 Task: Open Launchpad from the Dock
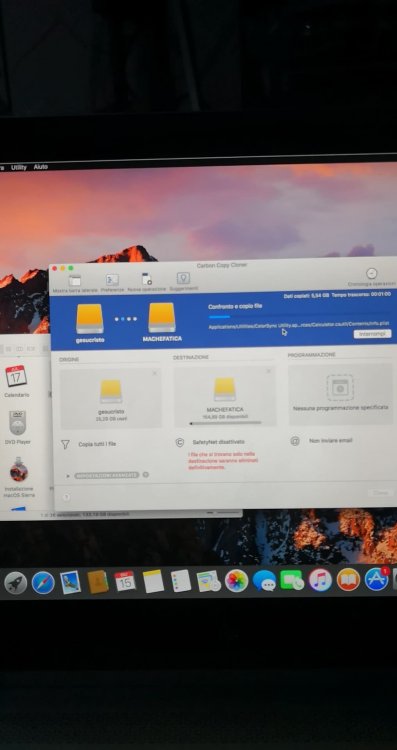(15, 583)
